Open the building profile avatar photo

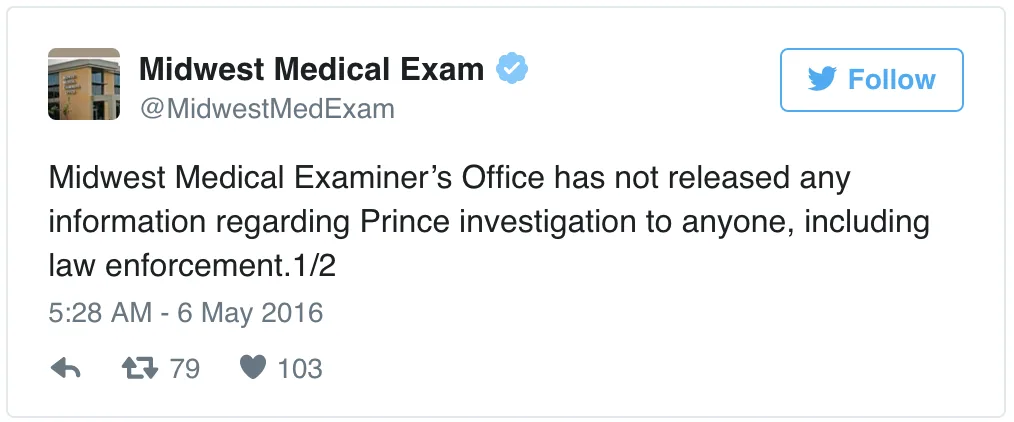(84, 84)
